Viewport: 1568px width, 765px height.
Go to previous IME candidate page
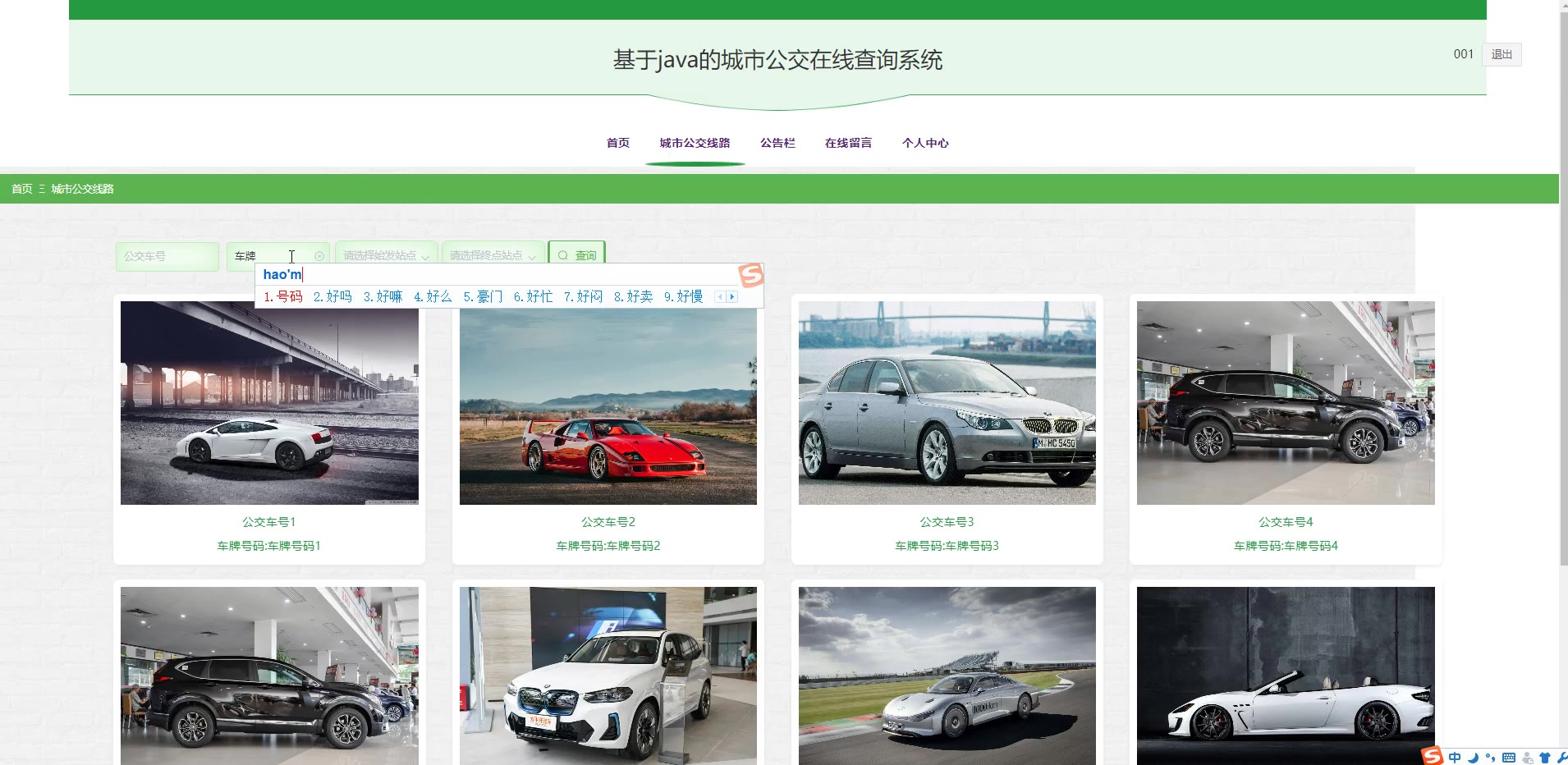720,297
